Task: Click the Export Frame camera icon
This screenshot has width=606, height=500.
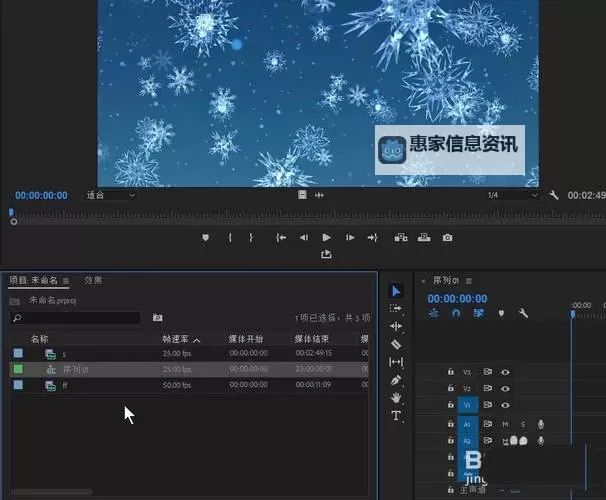Action: (x=447, y=237)
